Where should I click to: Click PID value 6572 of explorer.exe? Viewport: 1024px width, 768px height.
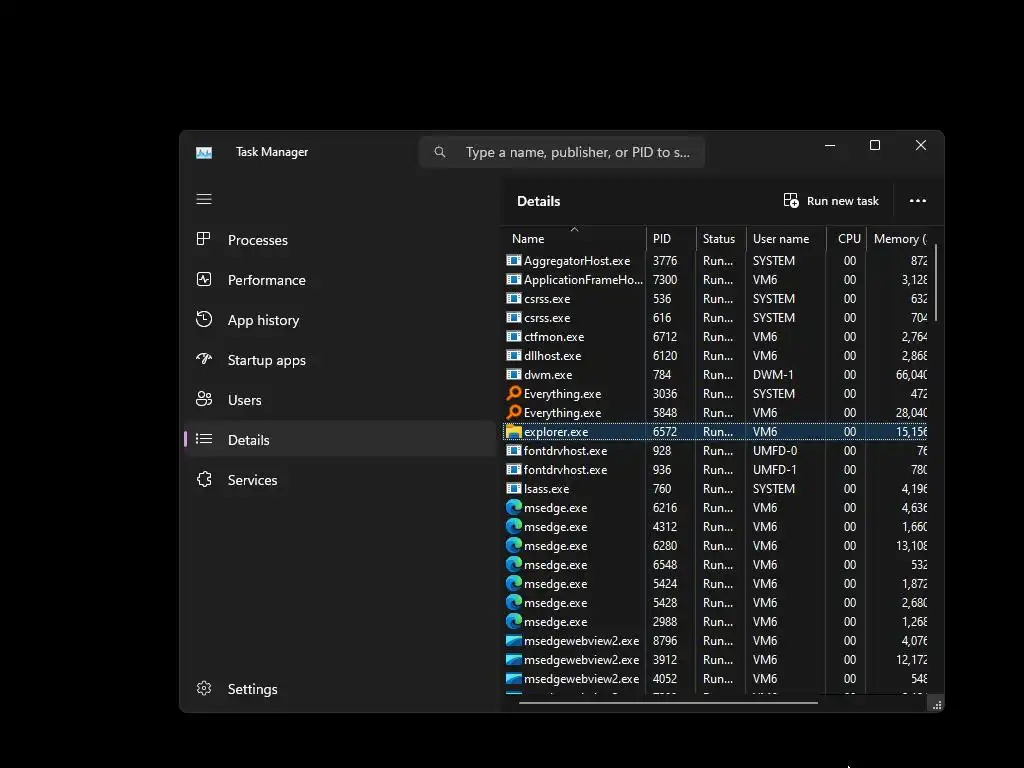click(x=665, y=432)
